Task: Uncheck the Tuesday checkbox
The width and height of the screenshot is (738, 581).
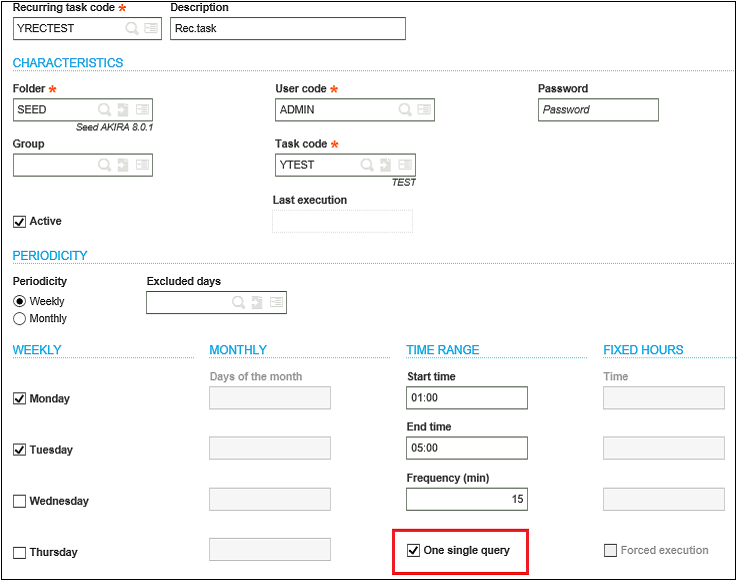Action: tap(19, 450)
